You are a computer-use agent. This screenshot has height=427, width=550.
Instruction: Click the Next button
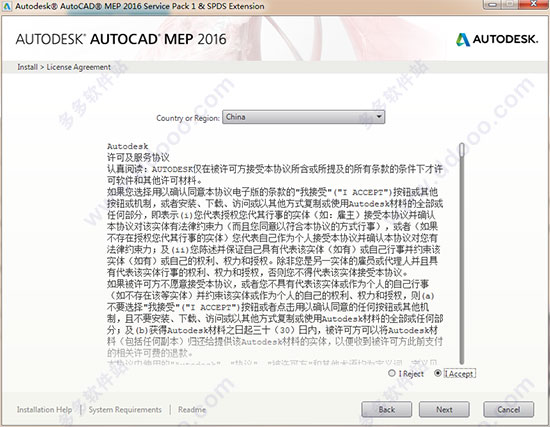[x=444, y=410]
